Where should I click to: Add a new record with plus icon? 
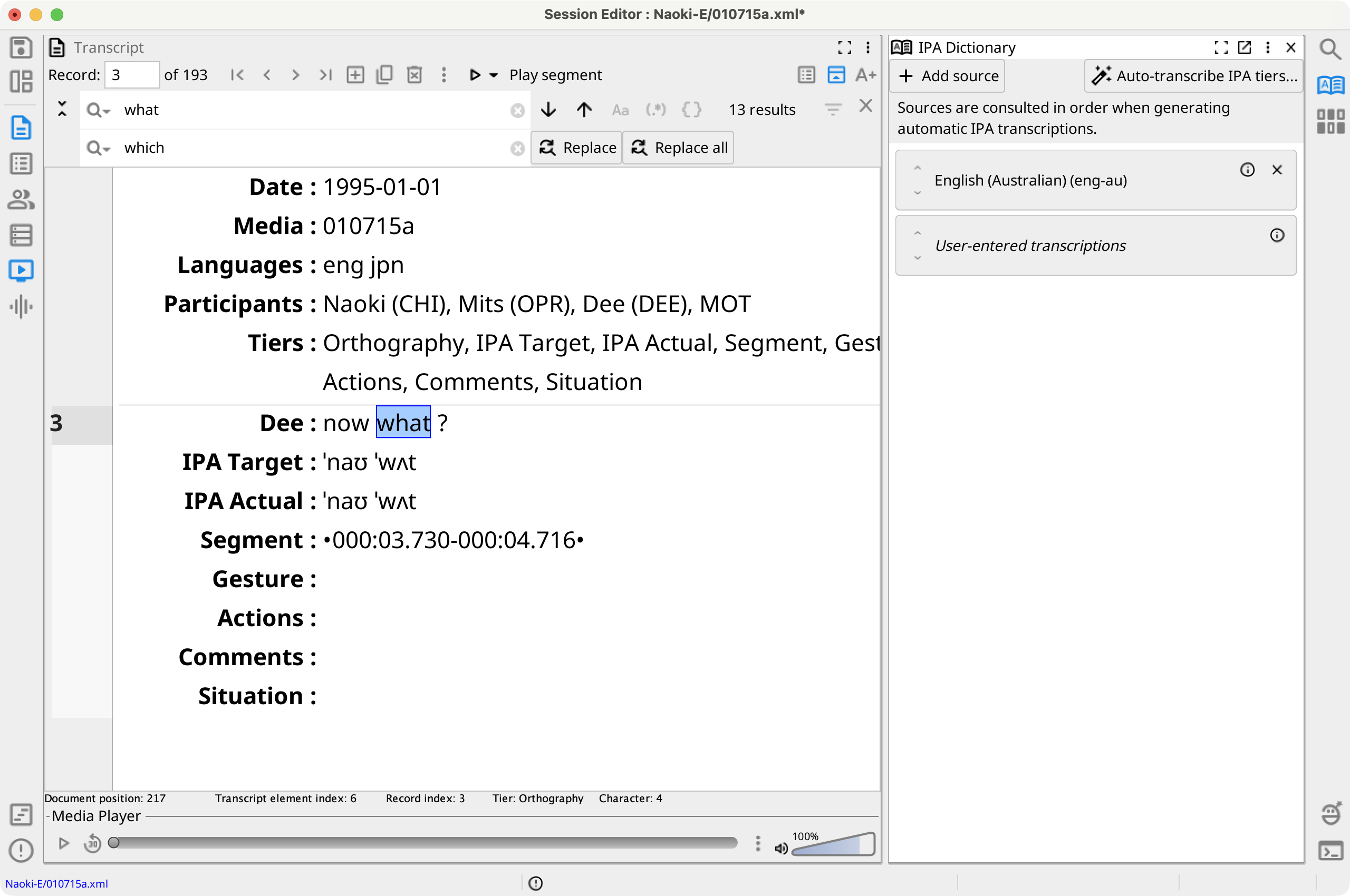pyautogui.click(x=355, y=75)
